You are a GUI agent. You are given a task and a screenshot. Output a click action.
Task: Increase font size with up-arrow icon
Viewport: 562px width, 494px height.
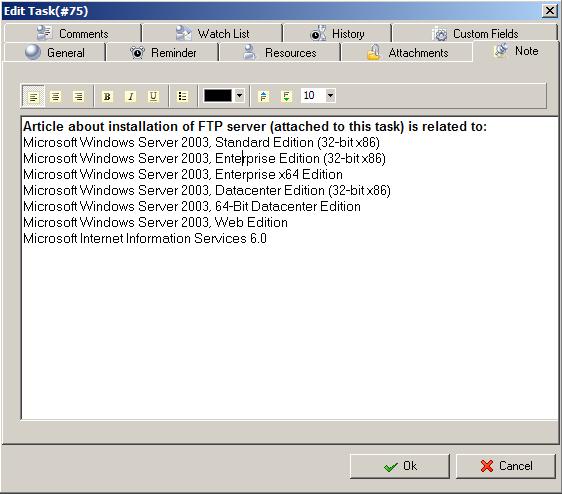(x=263, y=96)
